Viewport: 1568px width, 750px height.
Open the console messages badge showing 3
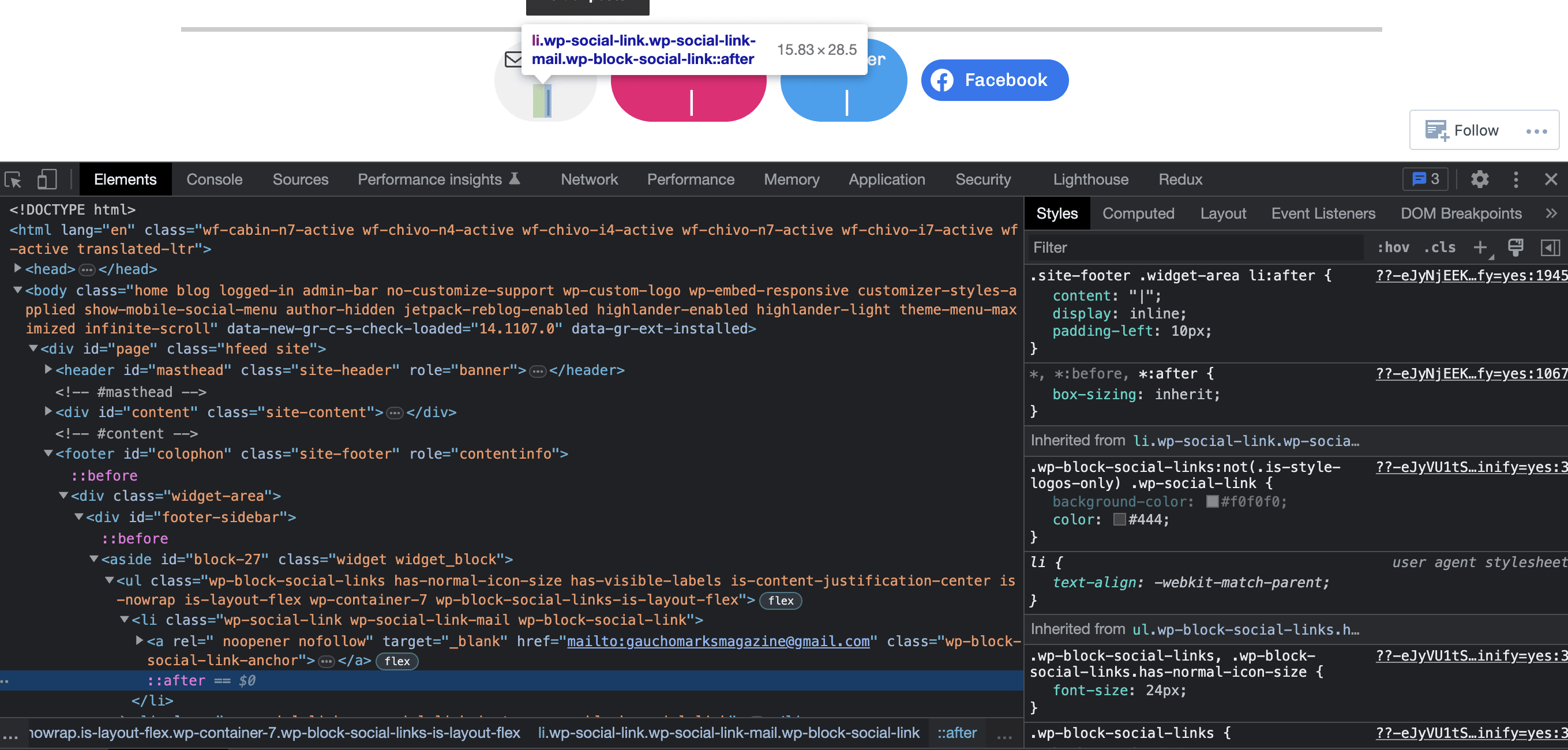(1425, 179)
